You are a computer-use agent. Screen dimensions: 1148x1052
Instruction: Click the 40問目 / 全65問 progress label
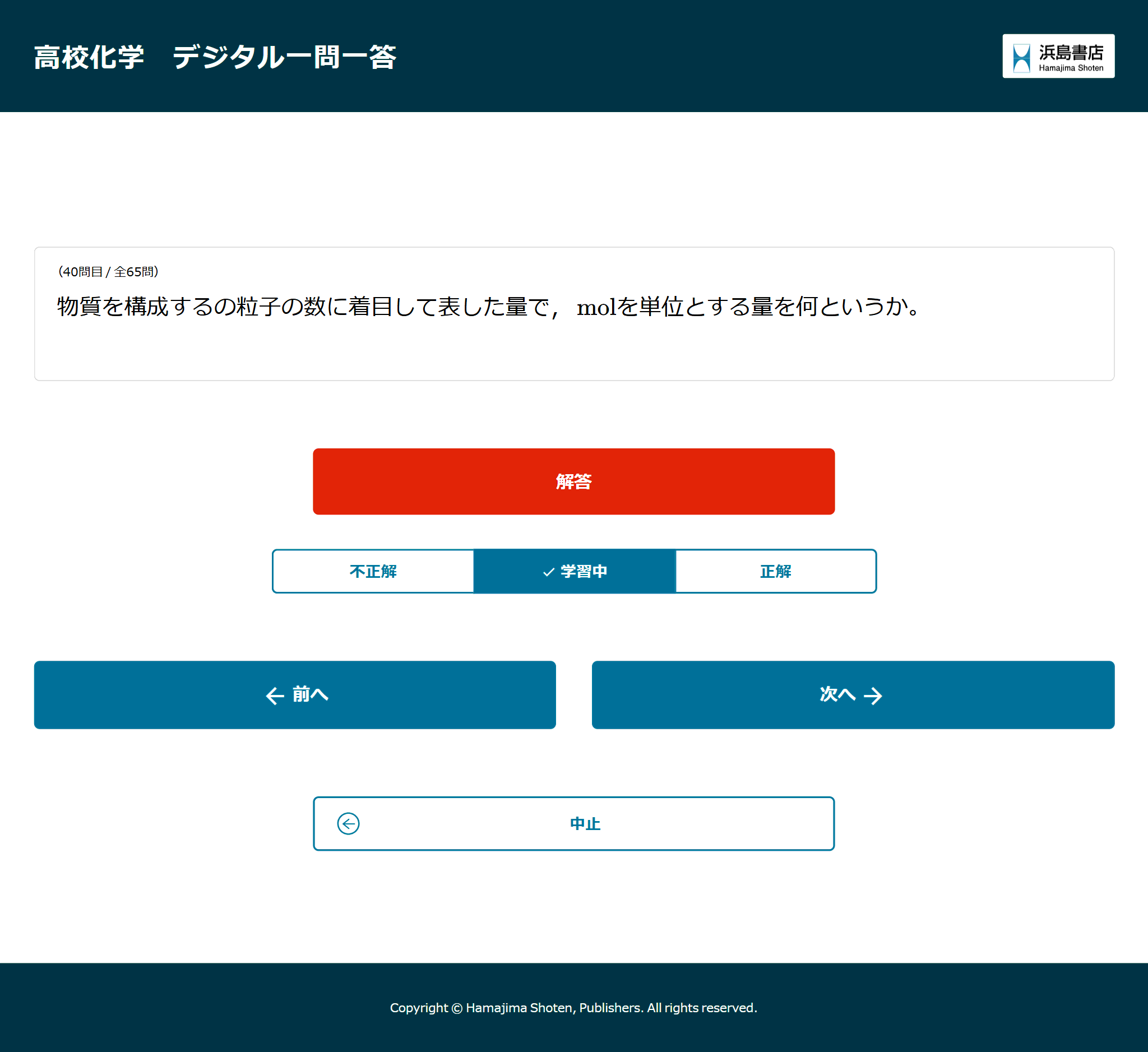[x=108, y=272]
